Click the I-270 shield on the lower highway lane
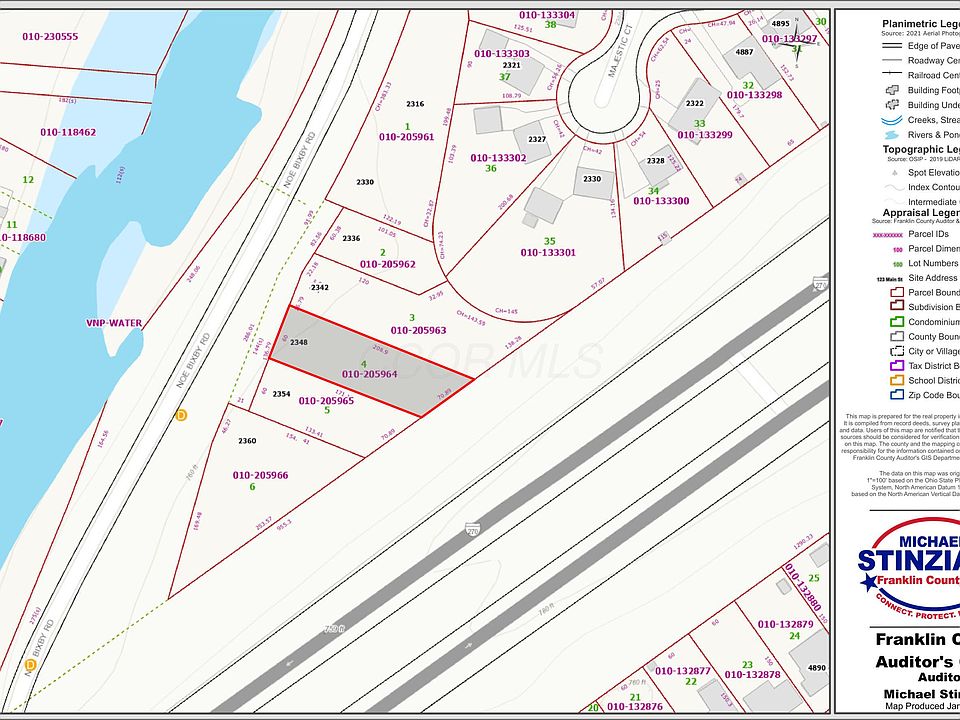 (471, 528)
